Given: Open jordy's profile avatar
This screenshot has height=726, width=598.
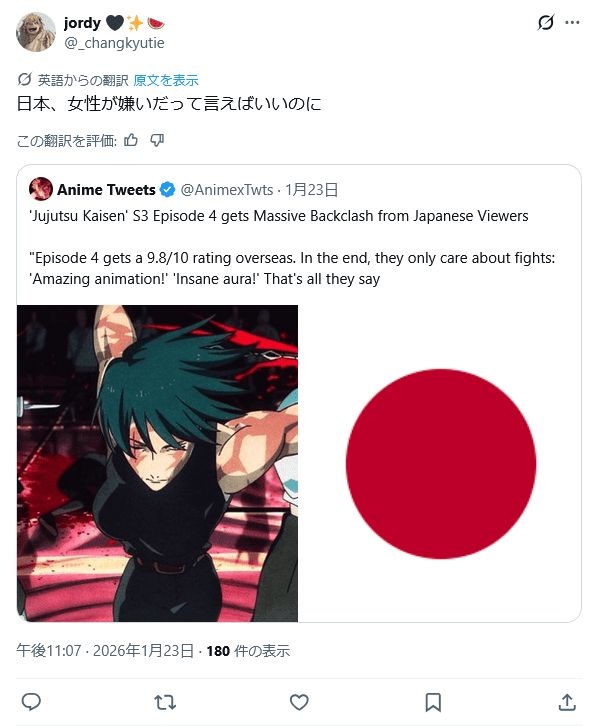Looking at the screenshot, I should click(x=36, y=32).
